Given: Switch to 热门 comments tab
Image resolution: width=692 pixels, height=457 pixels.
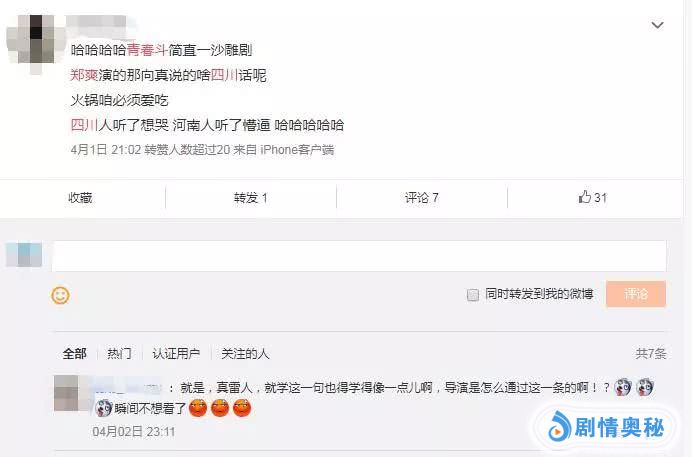Looking at the screenshot, I should pos(119,353).
